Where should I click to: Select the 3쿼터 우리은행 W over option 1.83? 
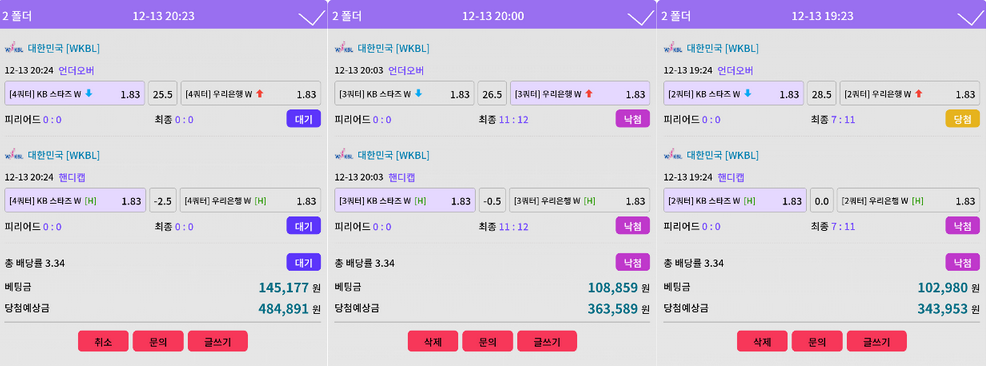pos(580,94)
